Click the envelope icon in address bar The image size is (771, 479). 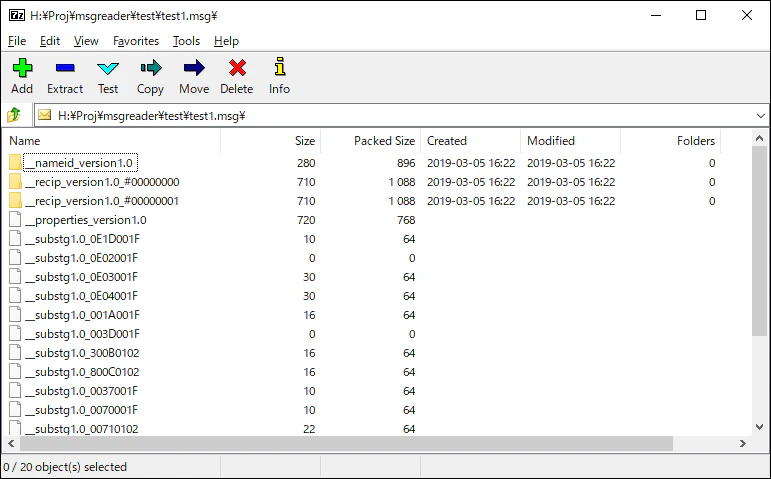click(x=45, y=115)
